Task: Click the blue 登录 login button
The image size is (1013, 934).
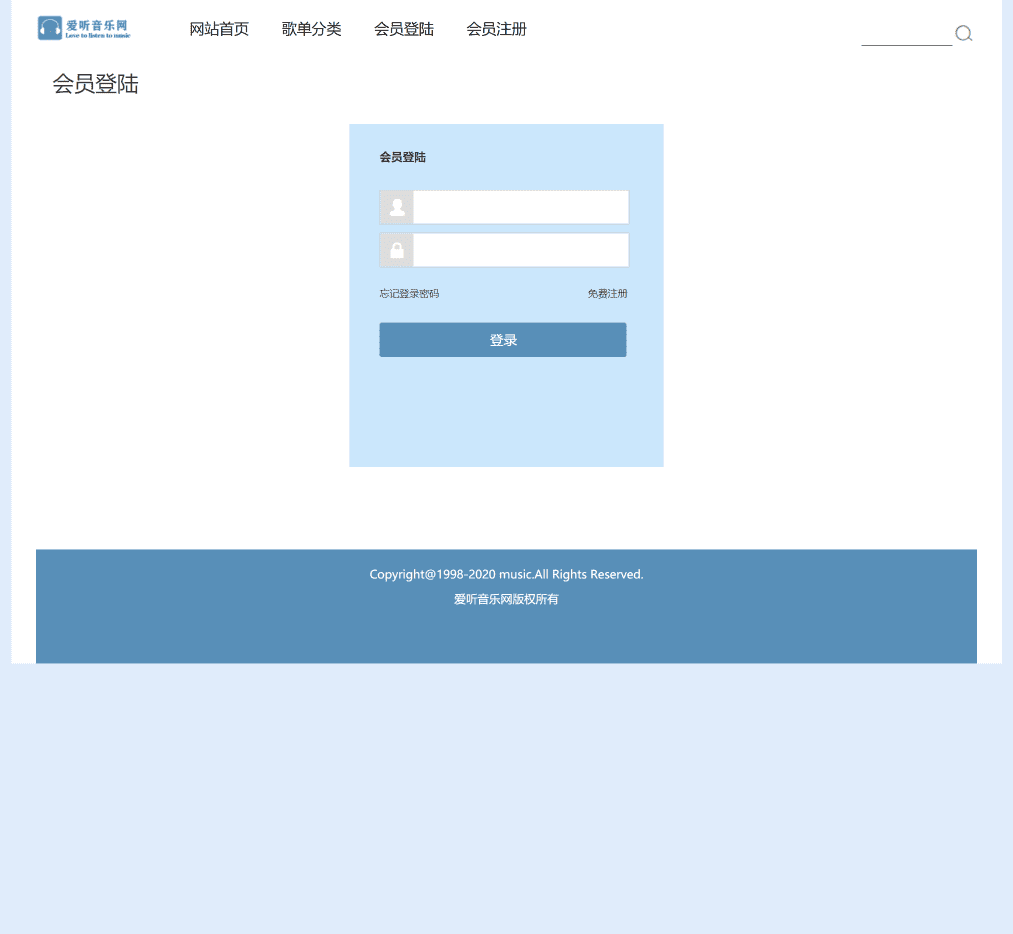Action: point(503,339)
